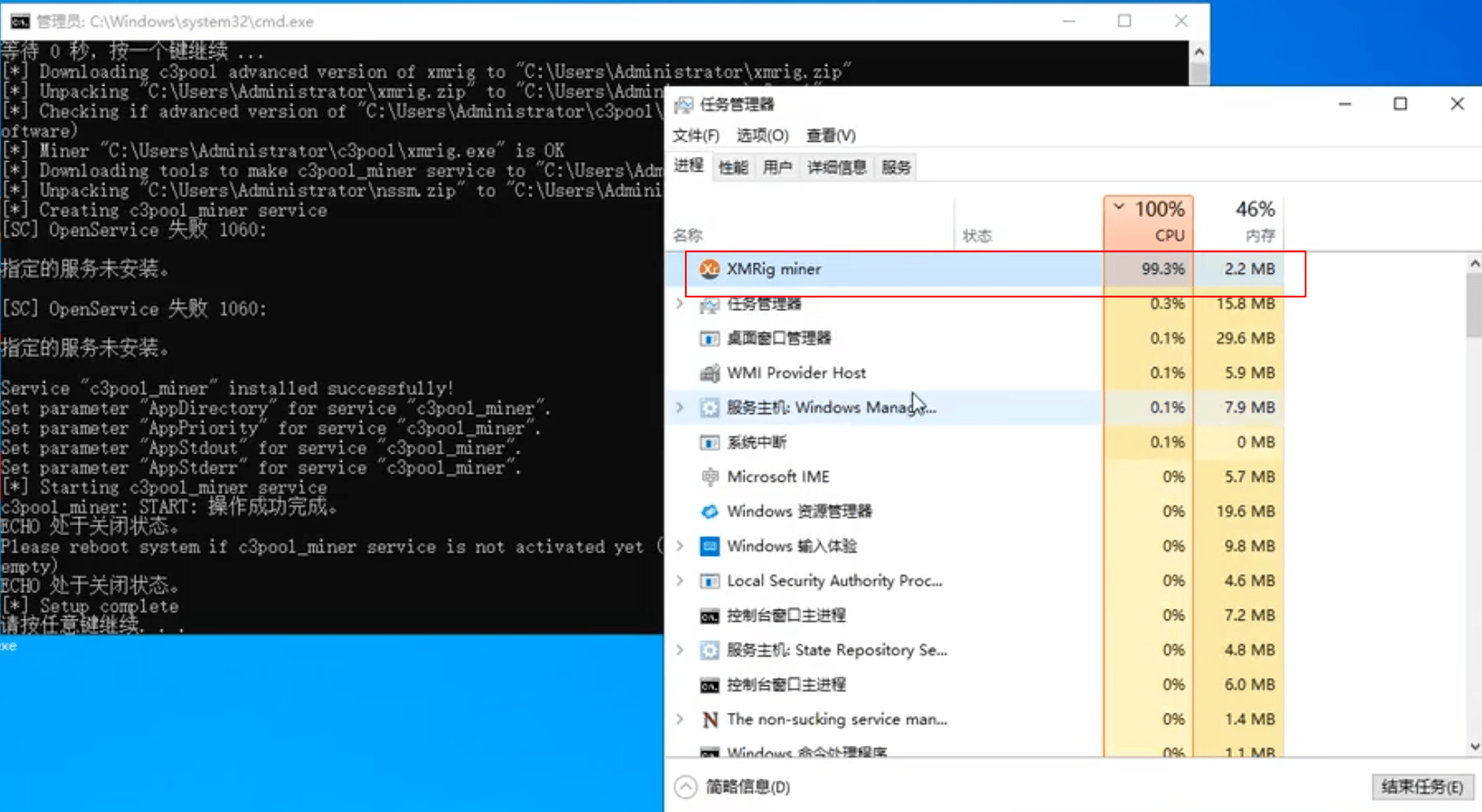Select the 进程 tab
1482x812 pixels.
click(689, 165)
